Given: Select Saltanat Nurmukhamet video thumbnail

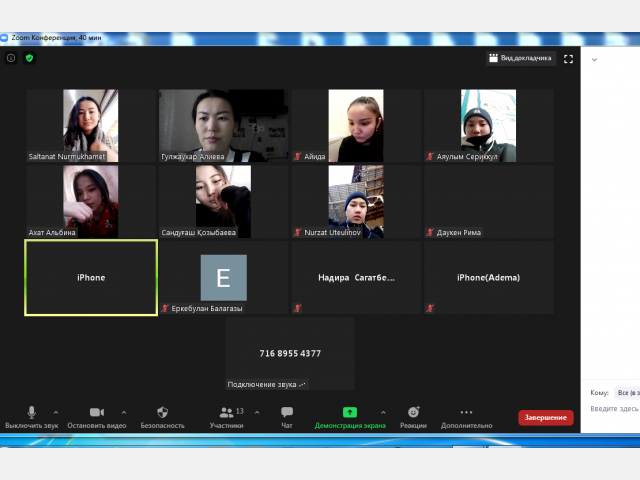Looking at the screenshot, I should tap(91, 125).
